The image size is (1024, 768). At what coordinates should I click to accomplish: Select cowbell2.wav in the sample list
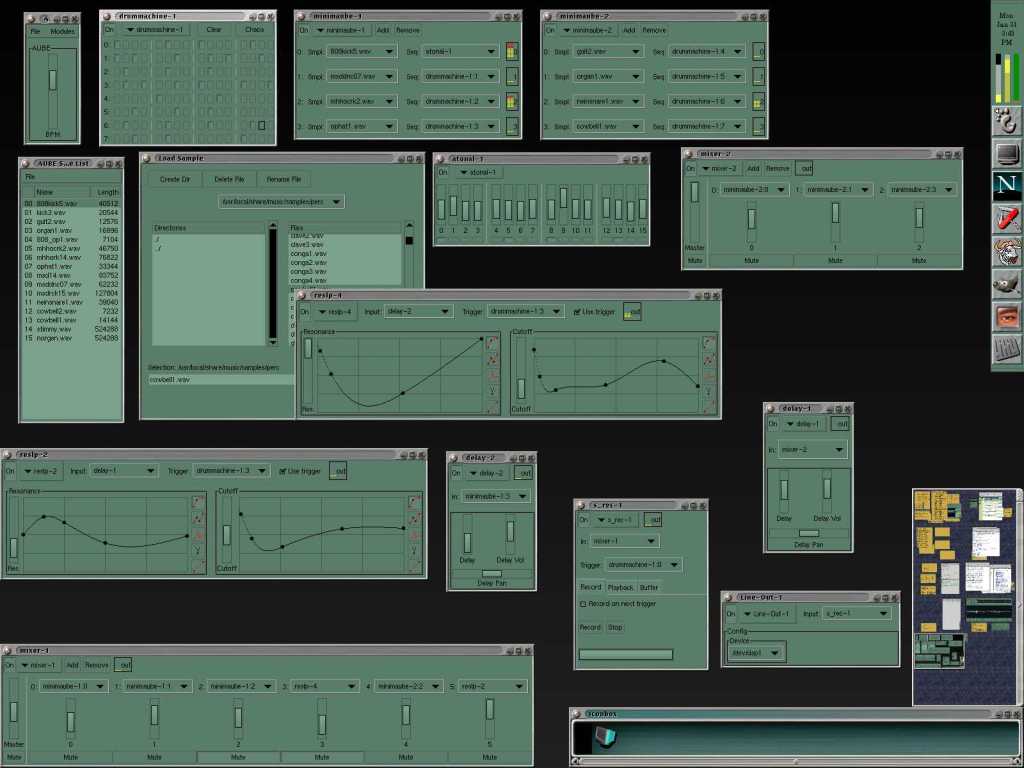click(52, 311)
